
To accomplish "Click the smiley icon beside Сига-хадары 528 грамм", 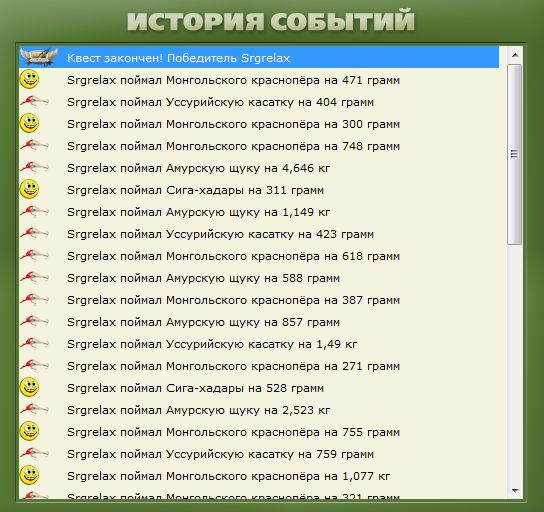I will tap(29, 387).
